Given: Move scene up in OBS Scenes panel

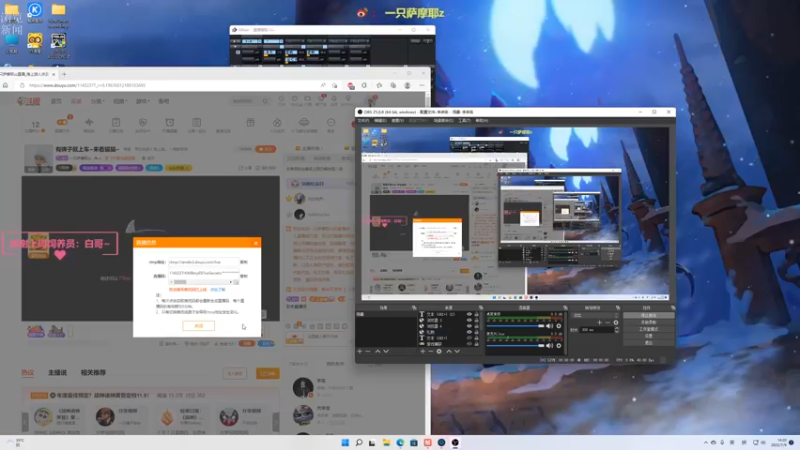Looking at the screenshot, I should click(x=378, y=352).
